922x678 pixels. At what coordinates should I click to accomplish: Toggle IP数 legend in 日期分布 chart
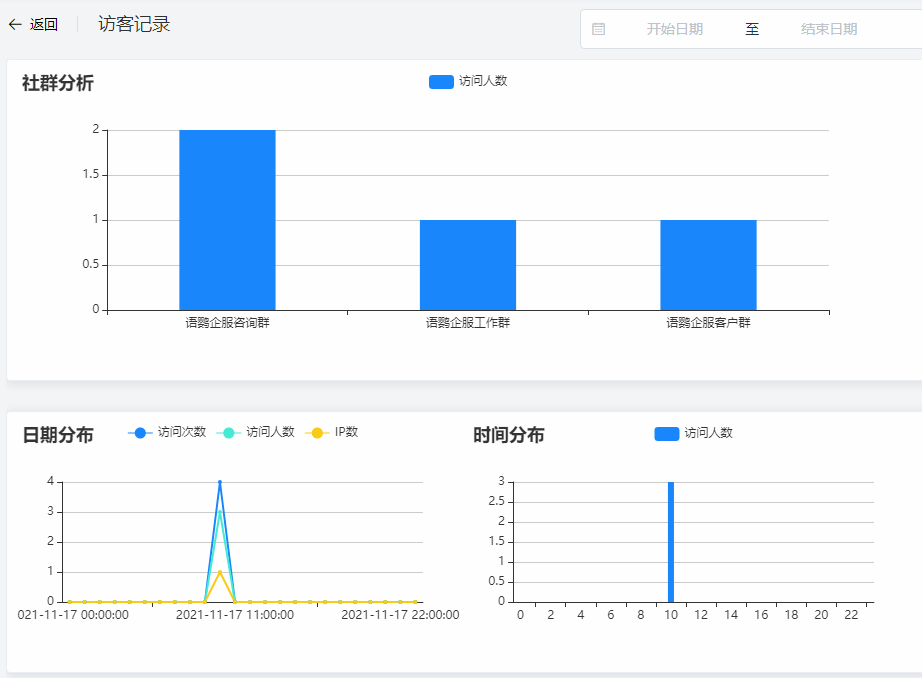334,432
